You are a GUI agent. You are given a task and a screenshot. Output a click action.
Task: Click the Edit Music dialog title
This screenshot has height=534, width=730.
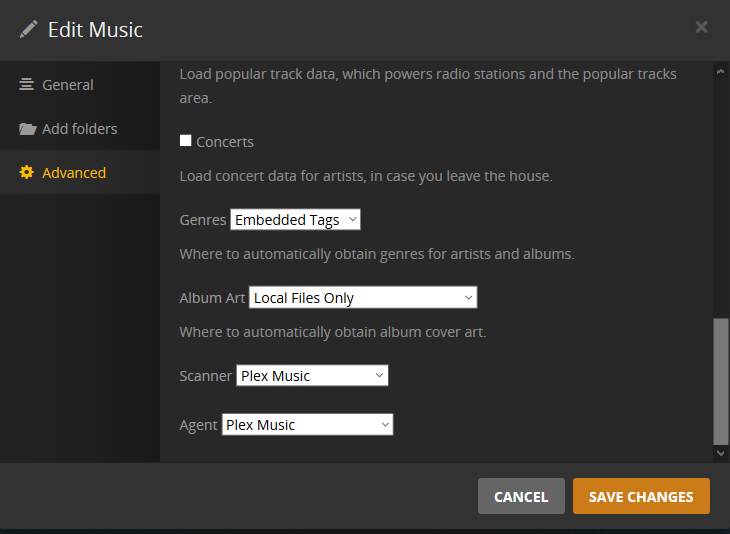tap(95, 30)
